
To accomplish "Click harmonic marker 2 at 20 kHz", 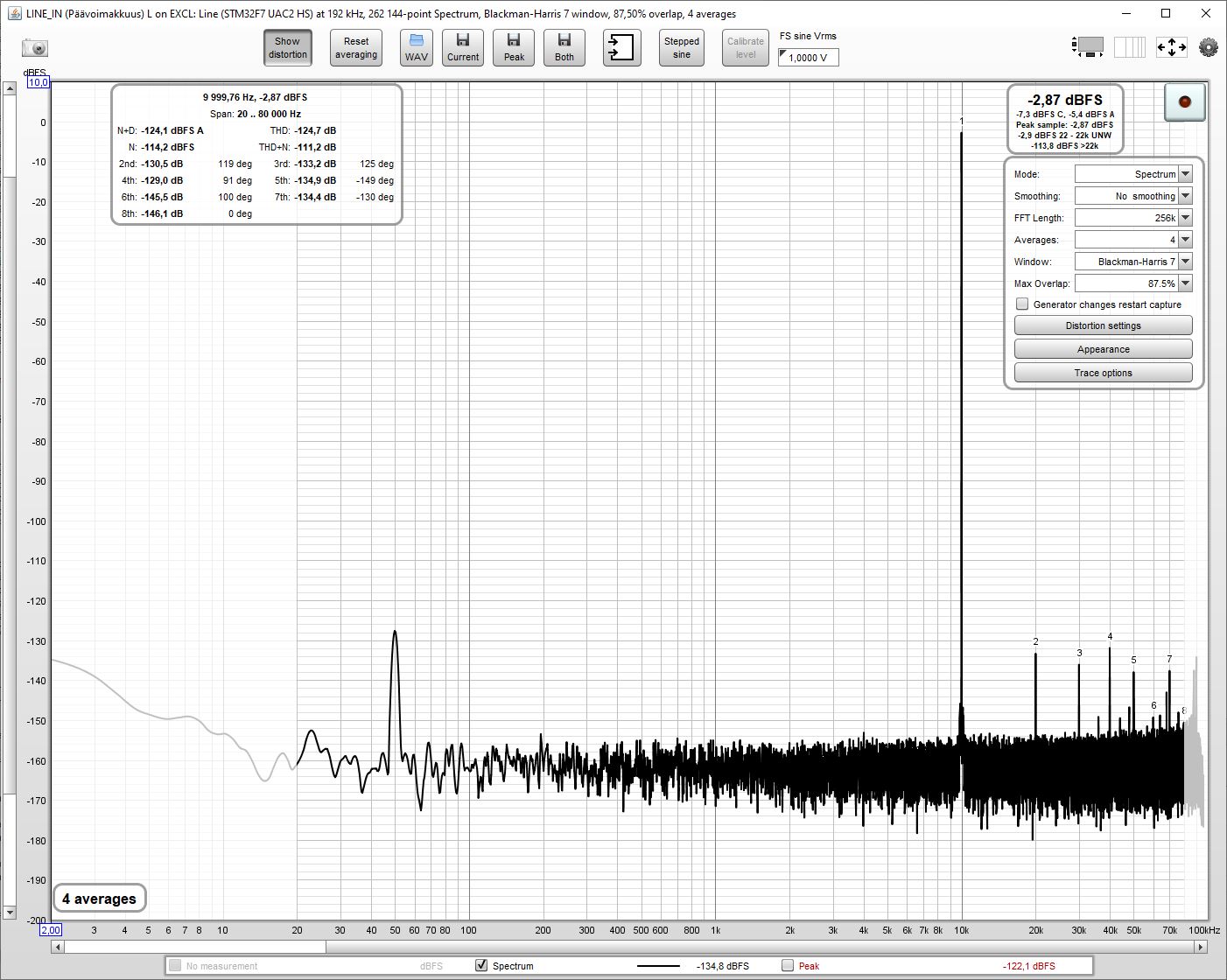I will [x=1035, y=641].
